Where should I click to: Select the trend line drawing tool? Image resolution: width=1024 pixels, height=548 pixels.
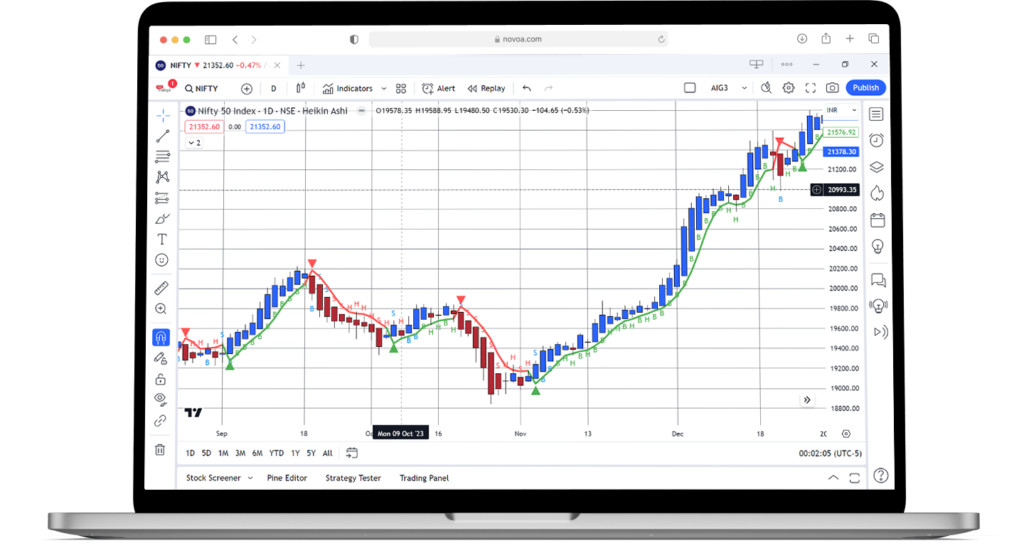pos(163,136)
